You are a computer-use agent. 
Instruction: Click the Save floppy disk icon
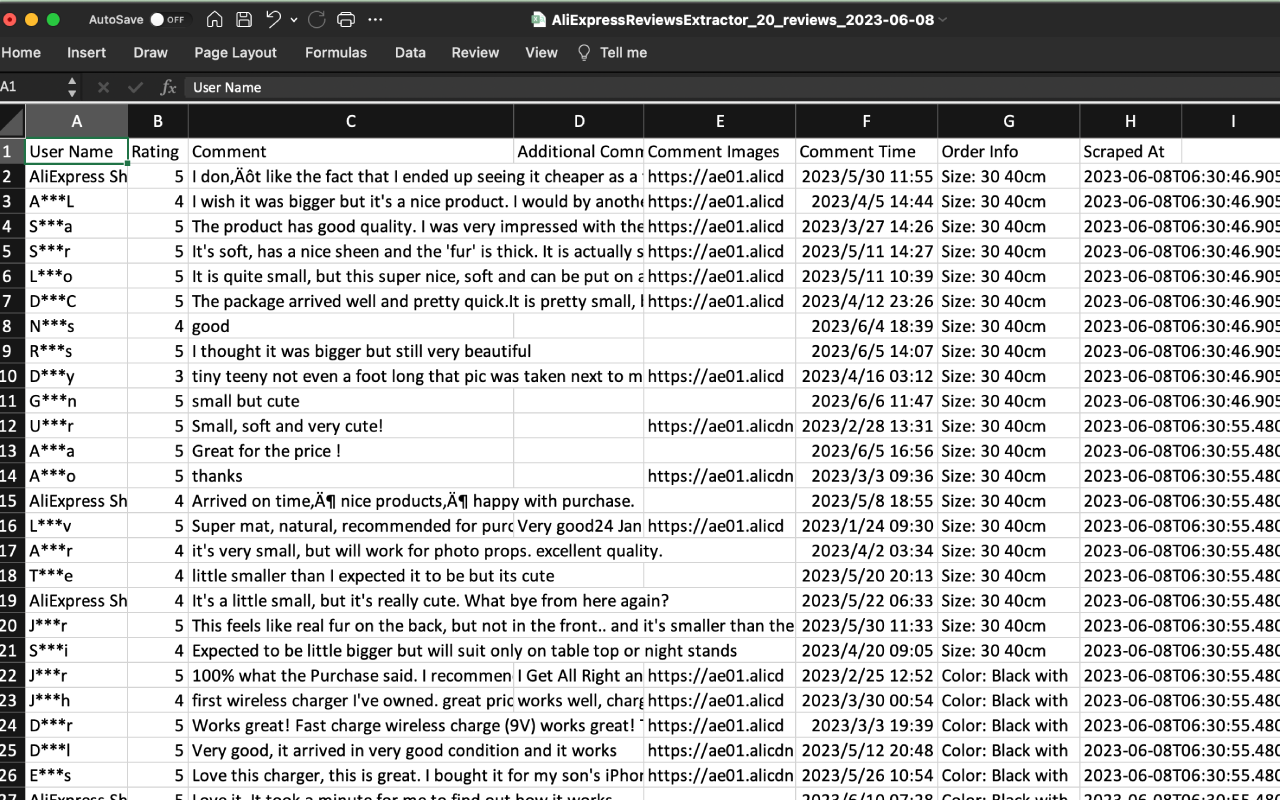pyautogui.click(x=244, y=19)
